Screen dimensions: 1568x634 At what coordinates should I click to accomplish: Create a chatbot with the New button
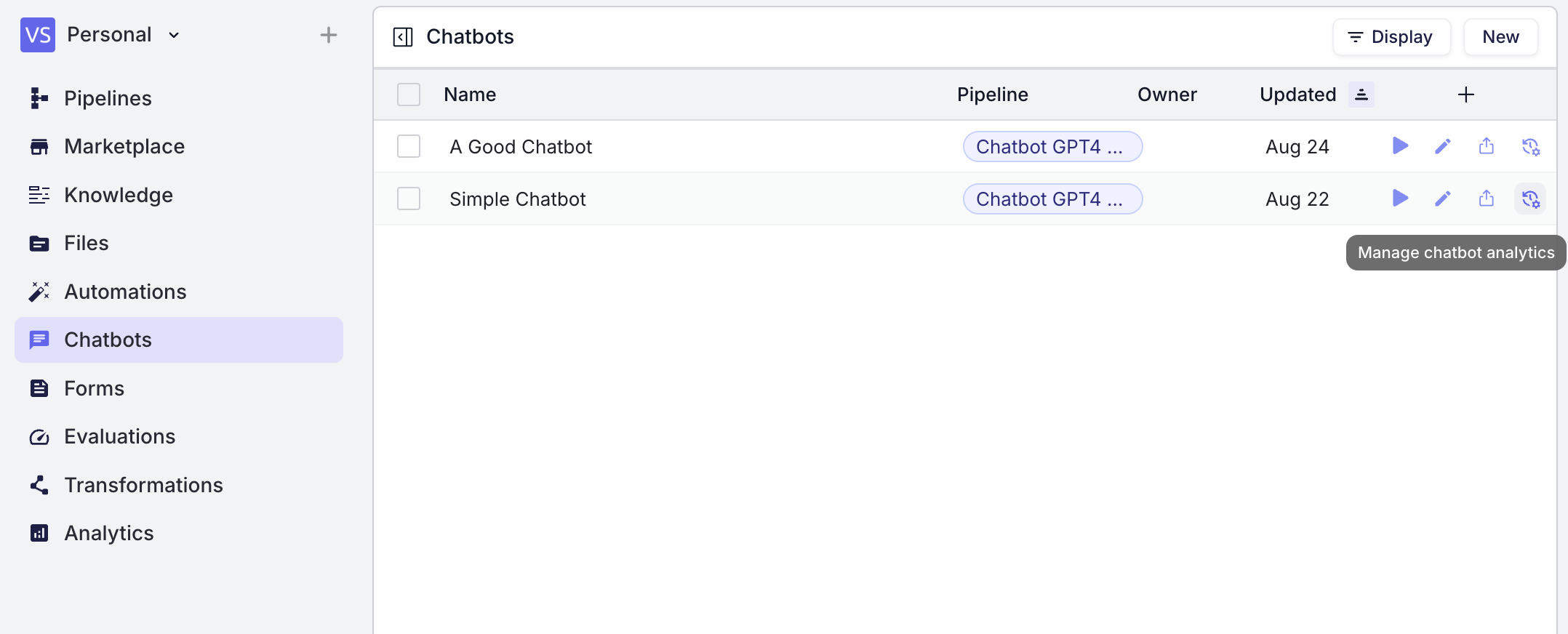pyautogui.click(x=1500, y=36)
